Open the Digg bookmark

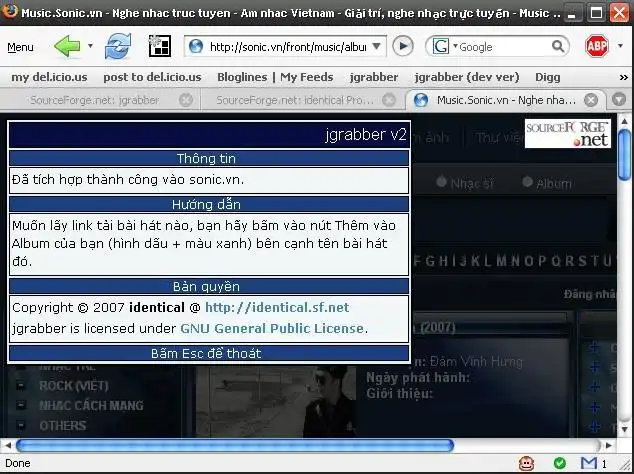547,77
